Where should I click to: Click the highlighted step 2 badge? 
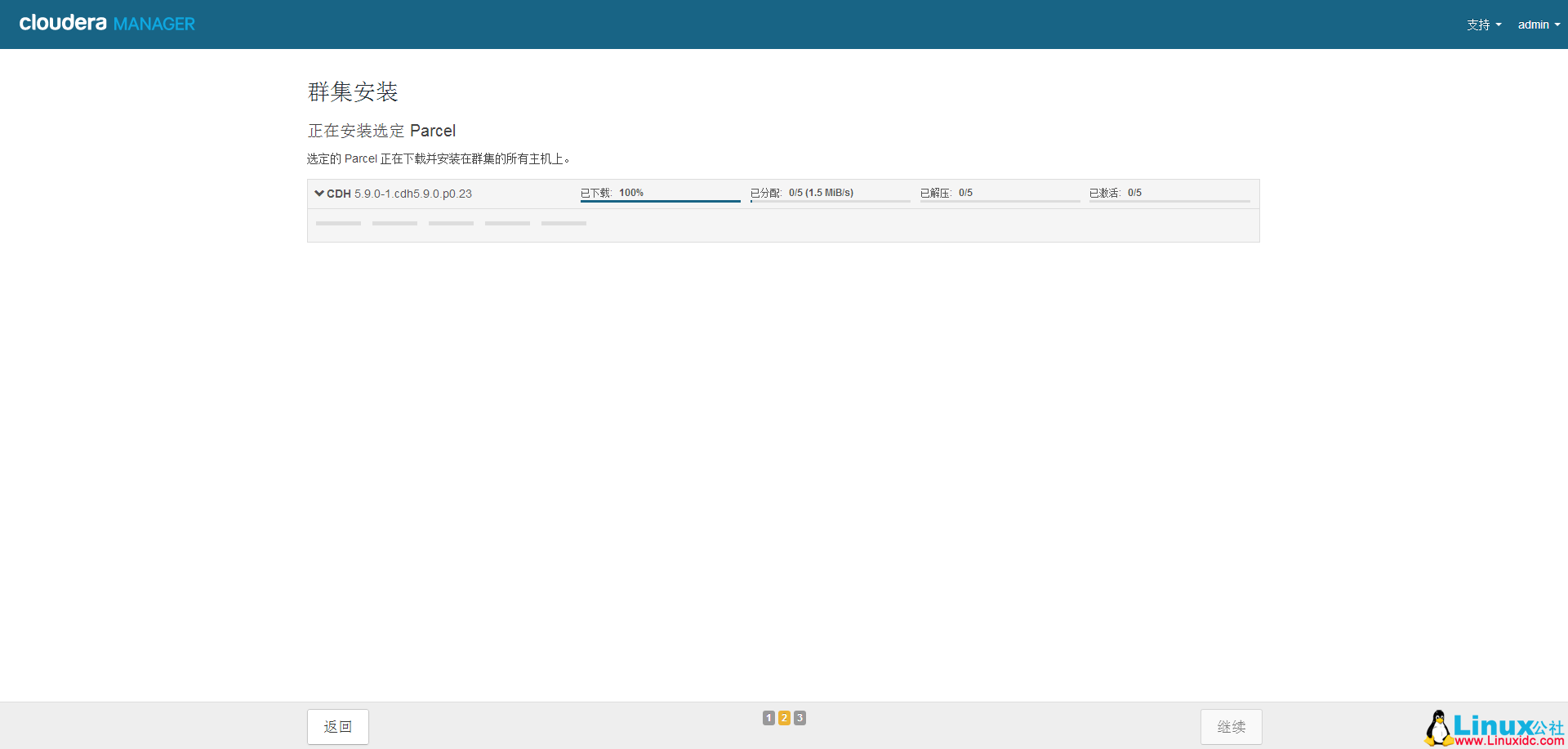tap(784, 718)
